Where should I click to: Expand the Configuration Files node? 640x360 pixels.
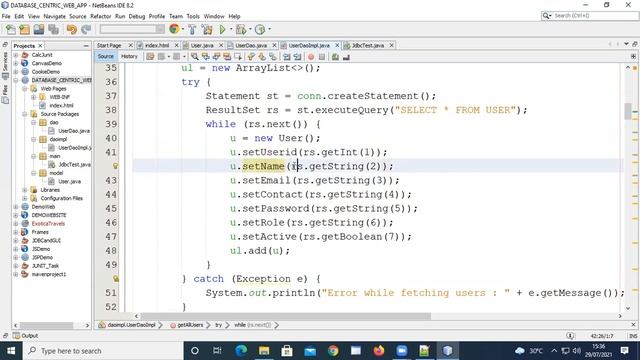tap(25, 198)
